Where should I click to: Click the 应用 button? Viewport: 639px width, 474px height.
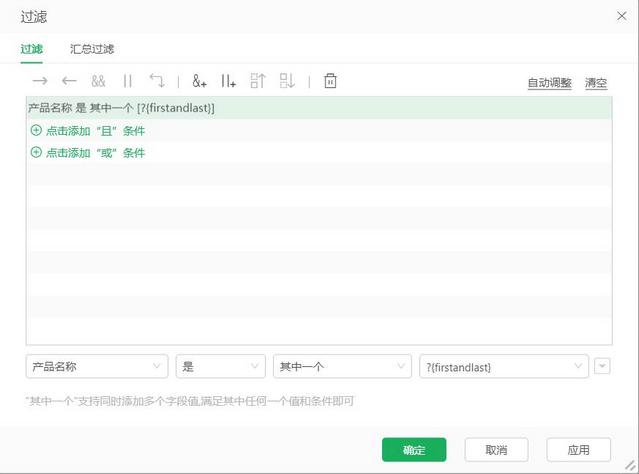(x=579, y=450)
